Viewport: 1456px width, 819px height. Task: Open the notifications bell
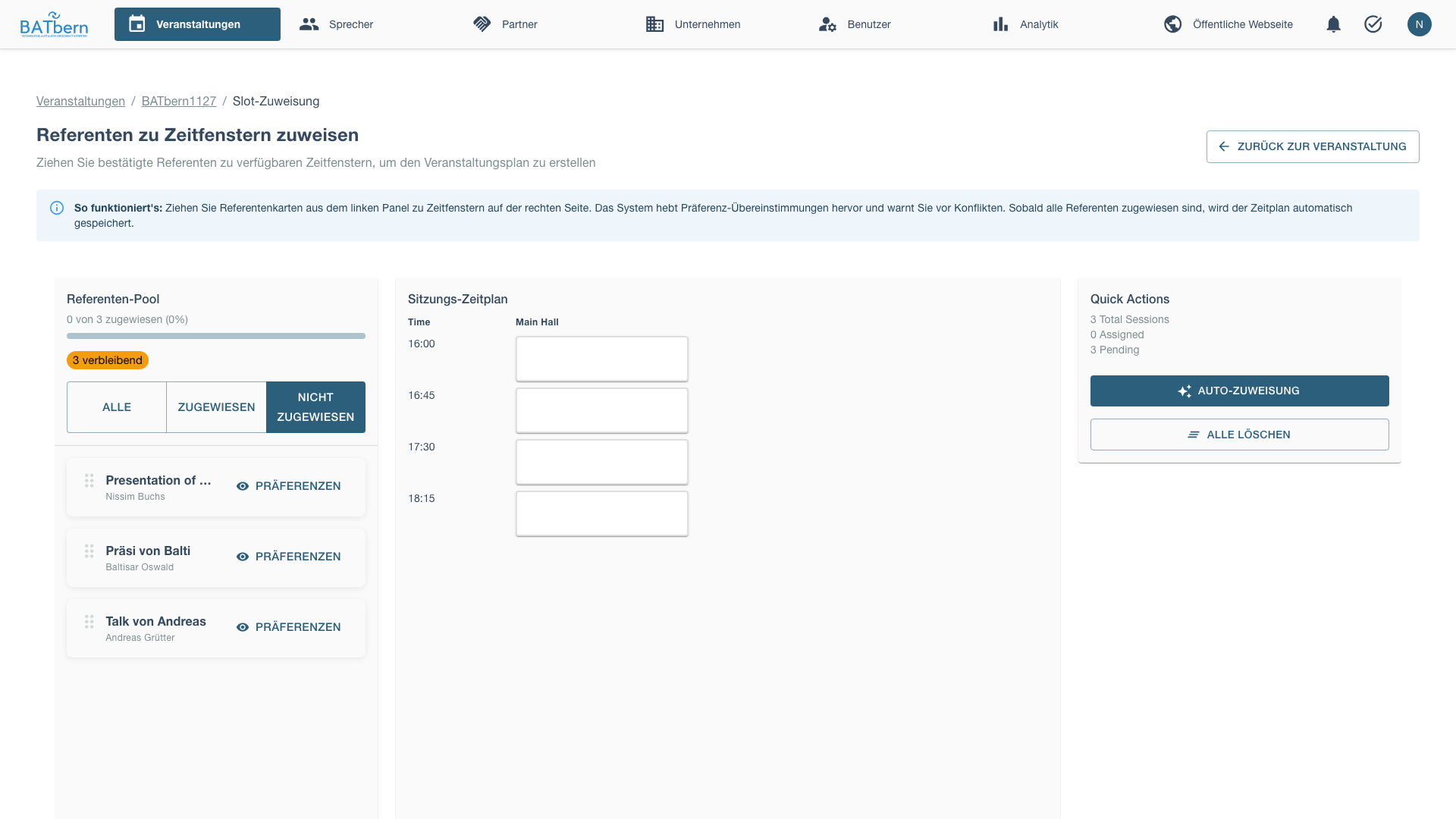[x=1334, y=24]
